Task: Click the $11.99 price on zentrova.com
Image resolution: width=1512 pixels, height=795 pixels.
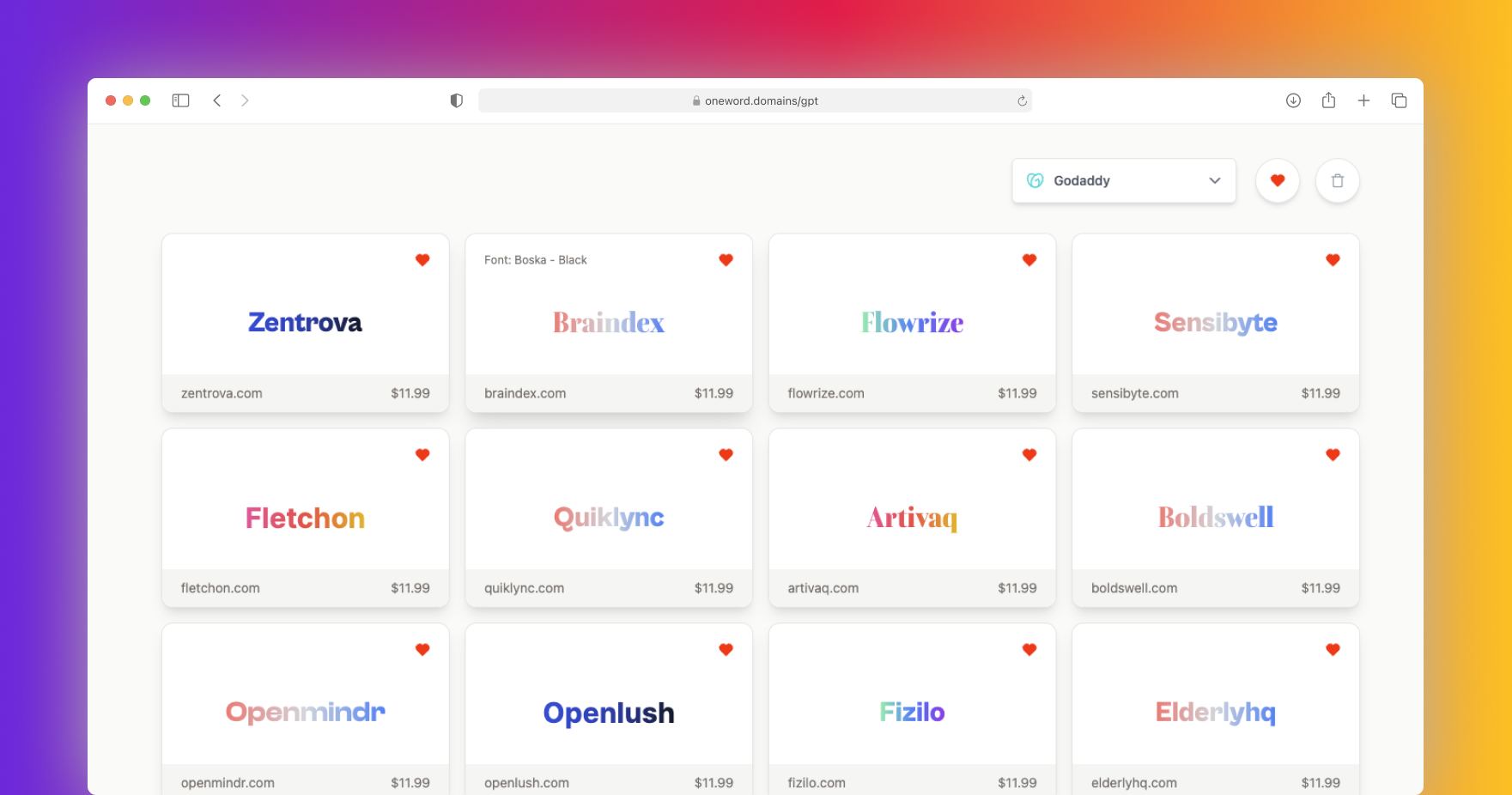Action: coord(410,393)
